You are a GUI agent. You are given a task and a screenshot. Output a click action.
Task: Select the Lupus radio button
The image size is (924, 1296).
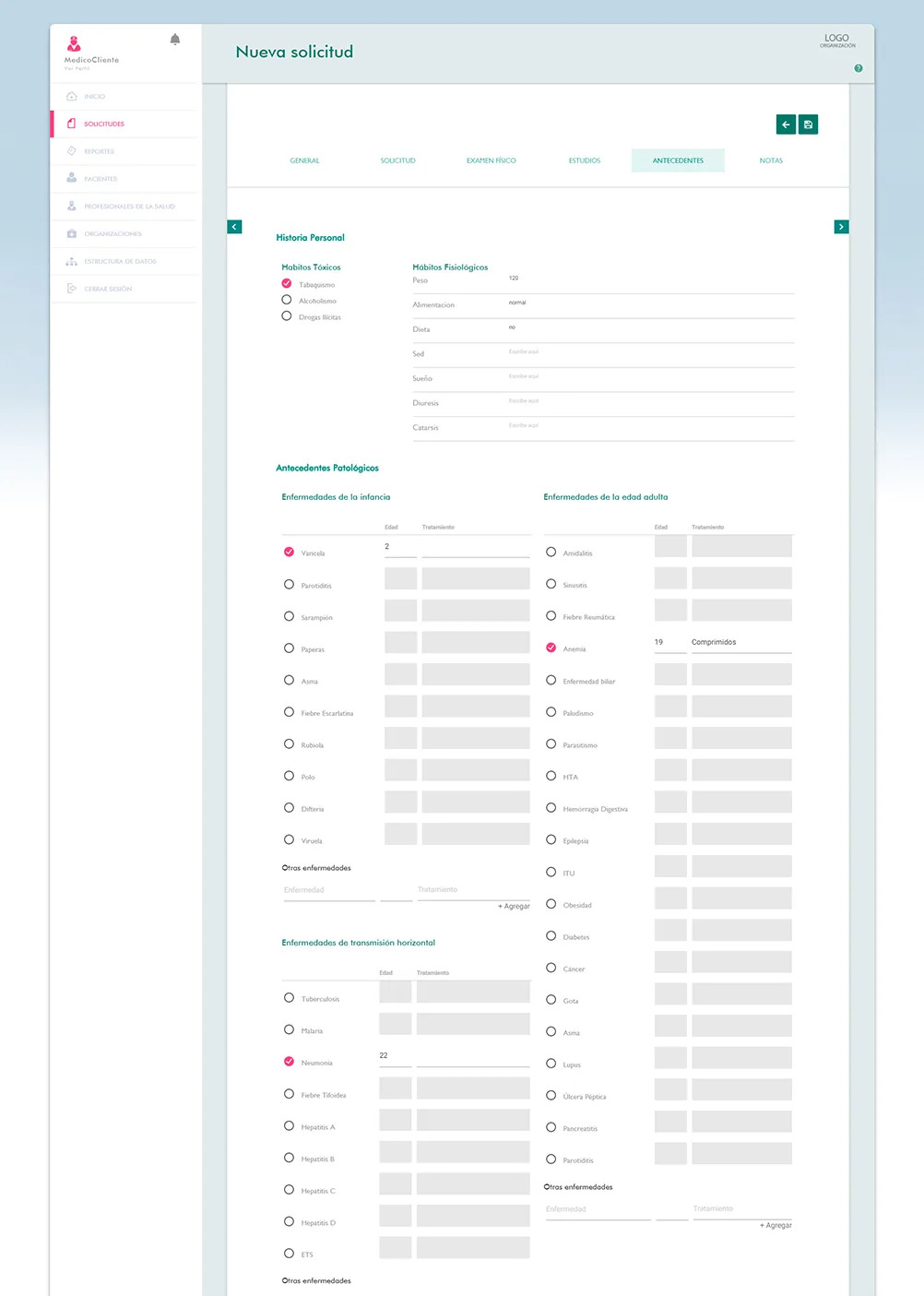[x=551, y=1064]
